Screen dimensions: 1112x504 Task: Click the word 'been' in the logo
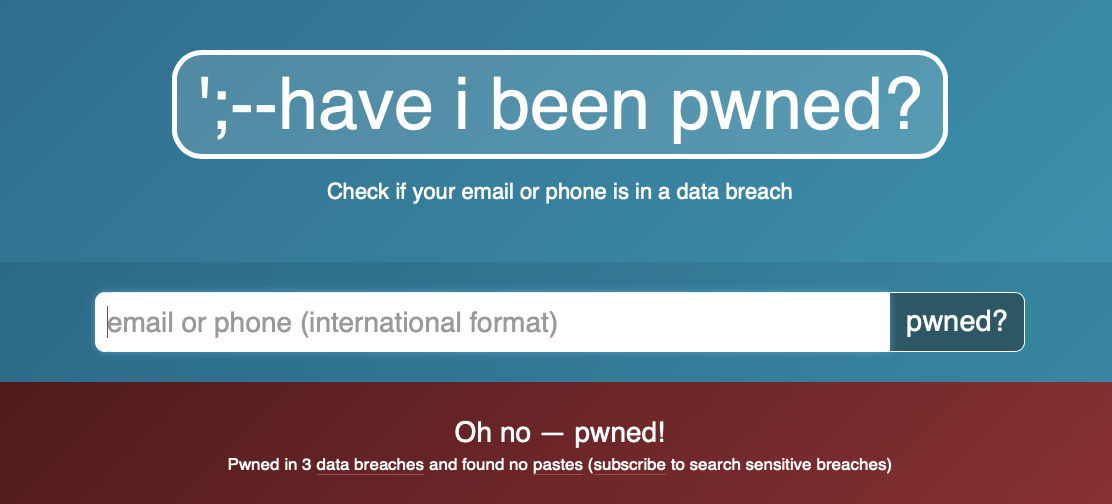[575, 106]
